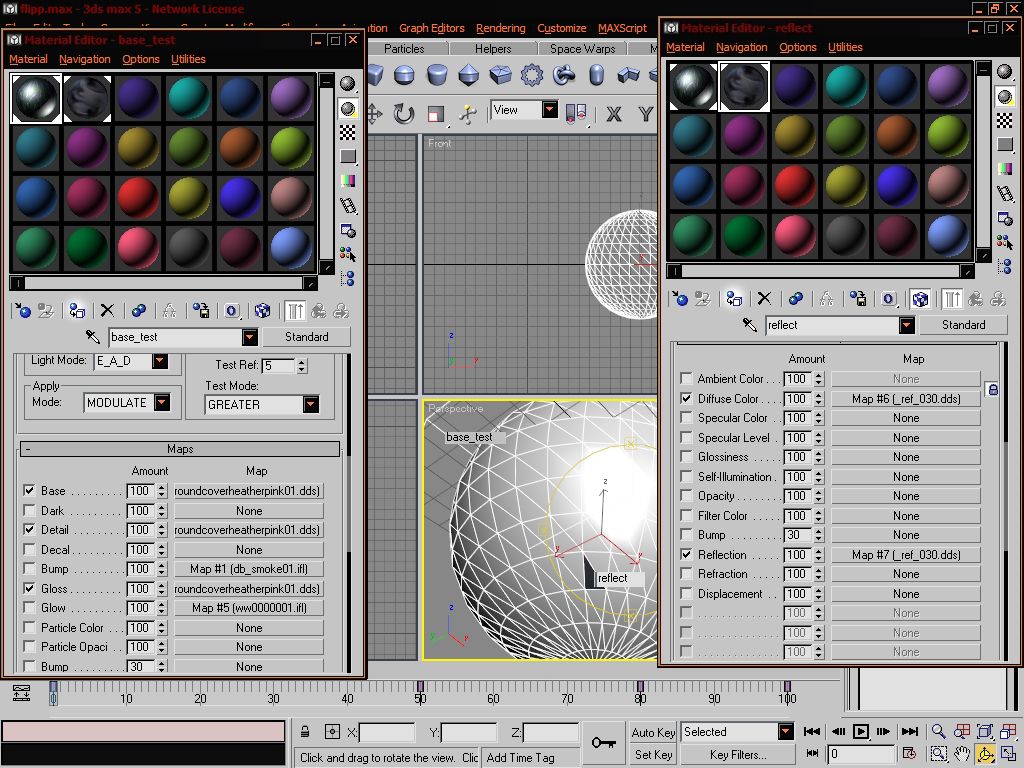The width and height of the screenshot is (1024, 768).
Task: Uncheck the Detail map checkbox
Action: [29, 530]
